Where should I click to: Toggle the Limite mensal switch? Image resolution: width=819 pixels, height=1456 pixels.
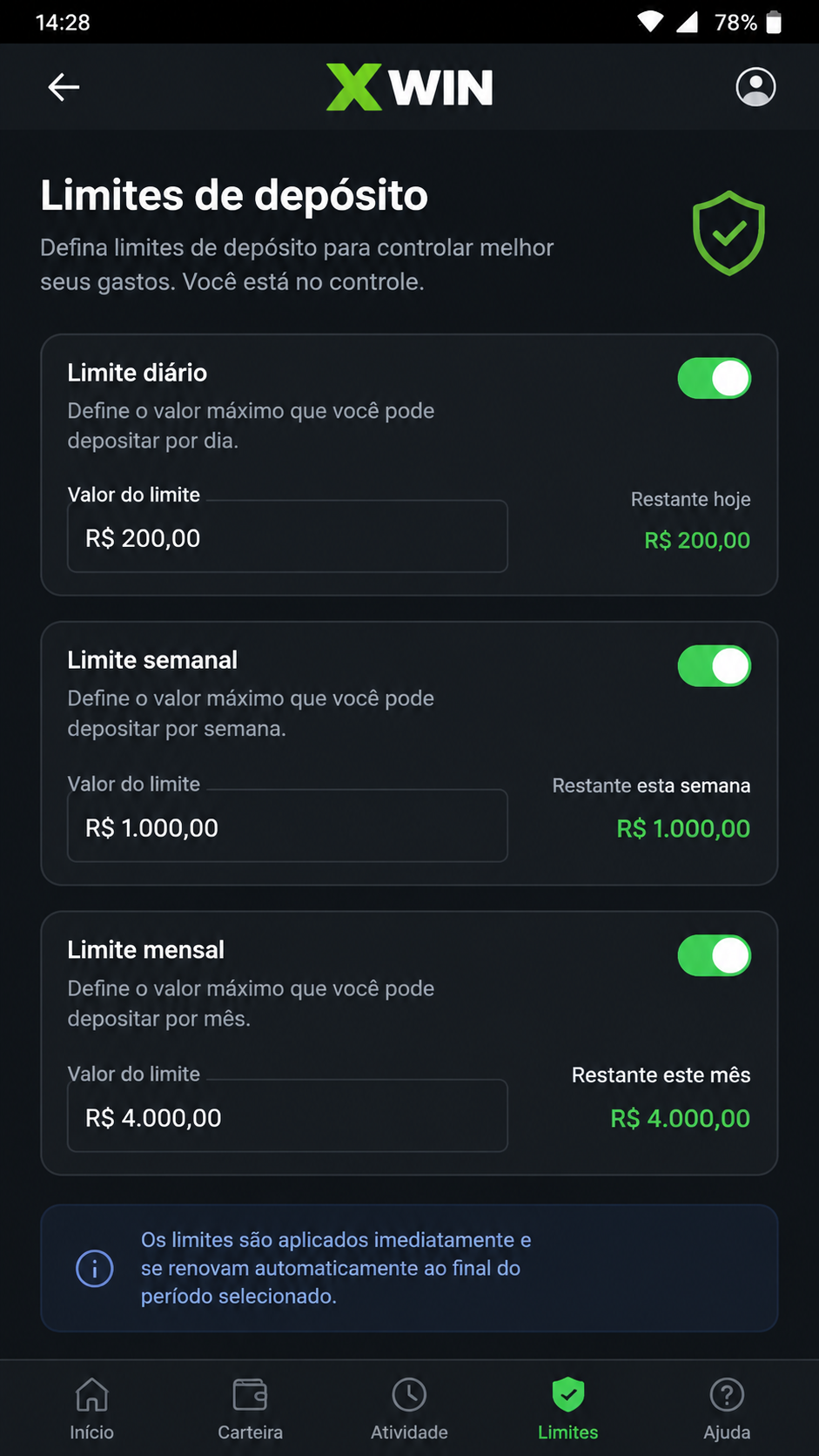click(715, 956)
